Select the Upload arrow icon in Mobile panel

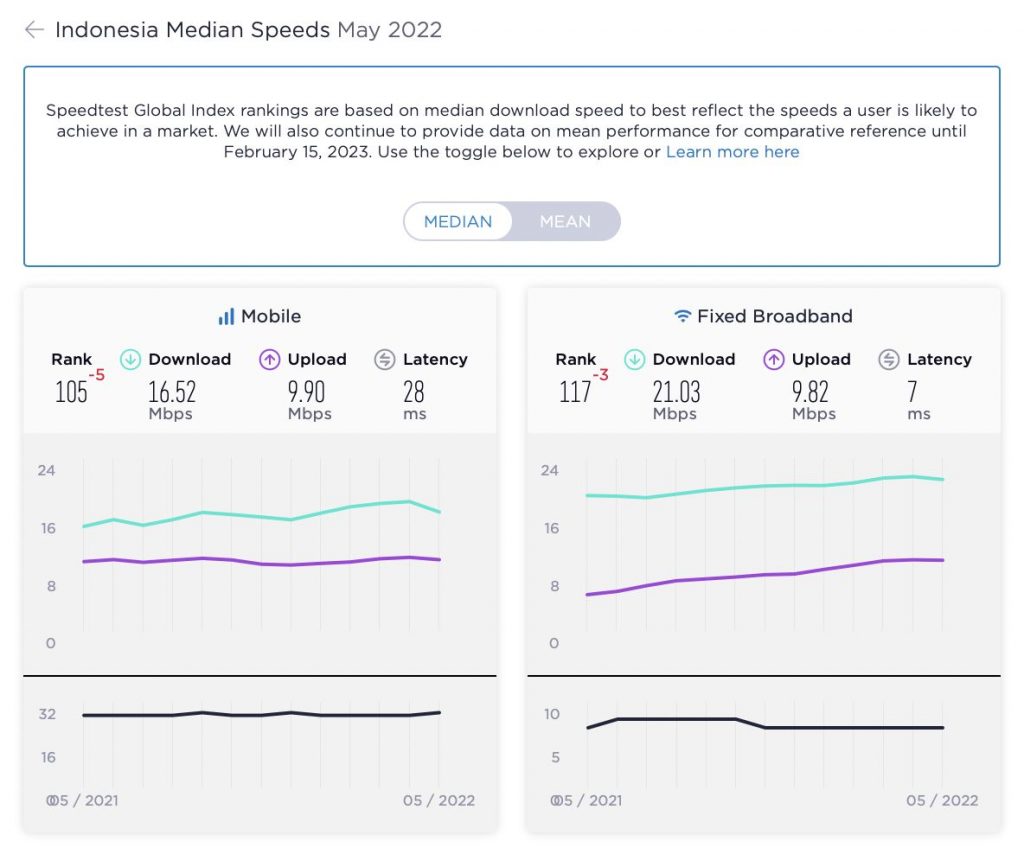(269, 359)
